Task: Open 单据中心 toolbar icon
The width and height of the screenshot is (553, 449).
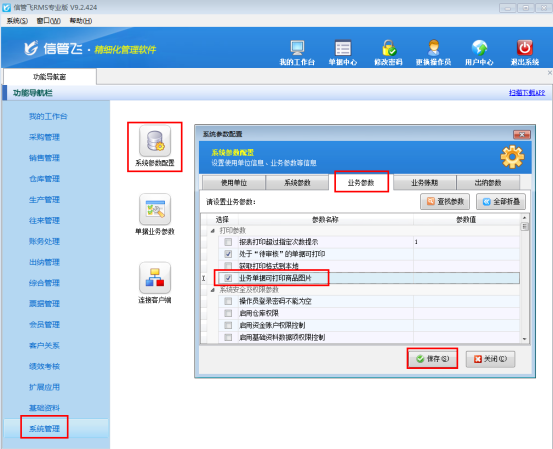Action: coord(343,48)
